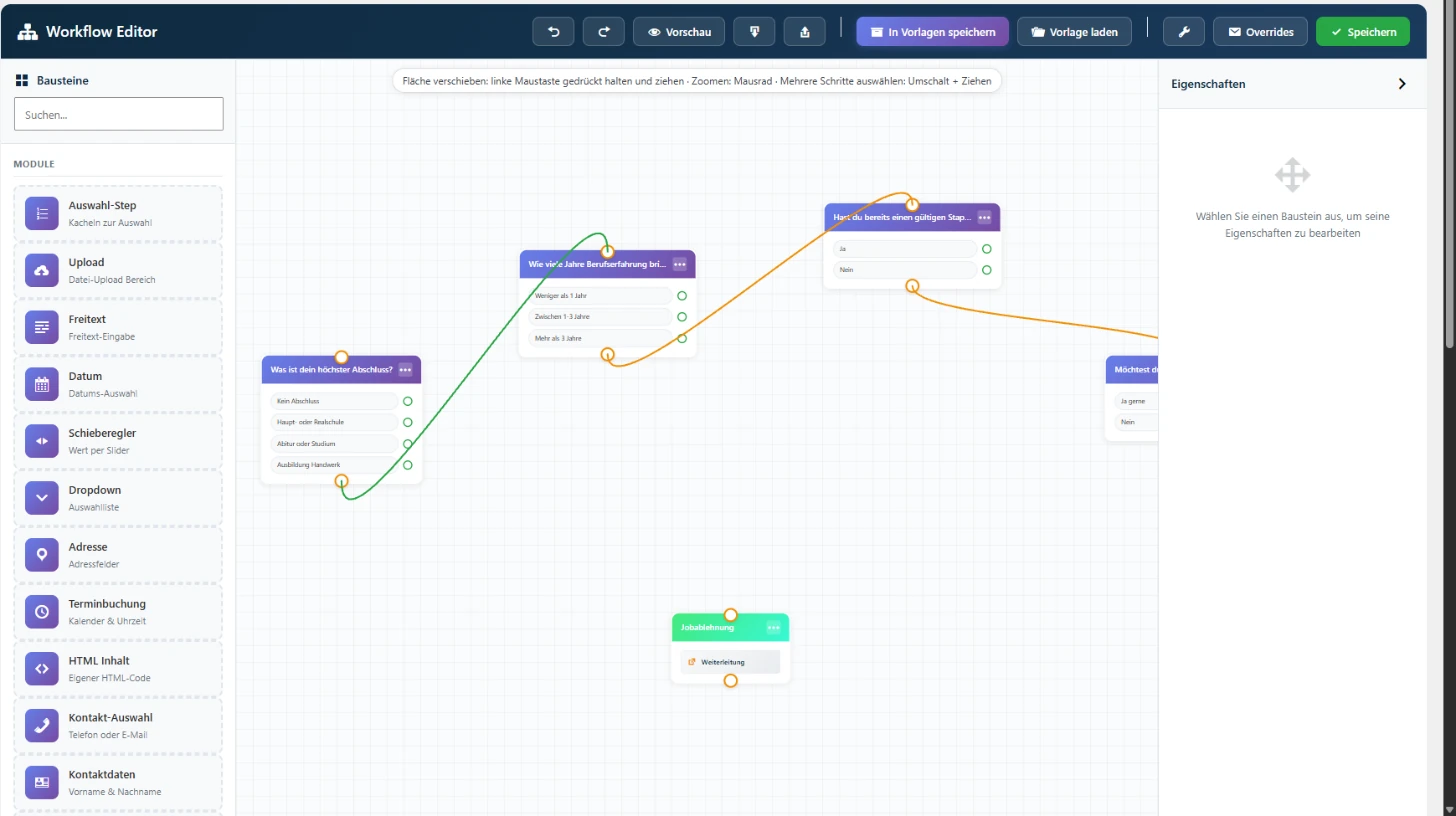Click the import (downward arrow) toolbar button
The height and width of the screenshot is (816, 1456).
pyautogui.click(x=754, y=32)
